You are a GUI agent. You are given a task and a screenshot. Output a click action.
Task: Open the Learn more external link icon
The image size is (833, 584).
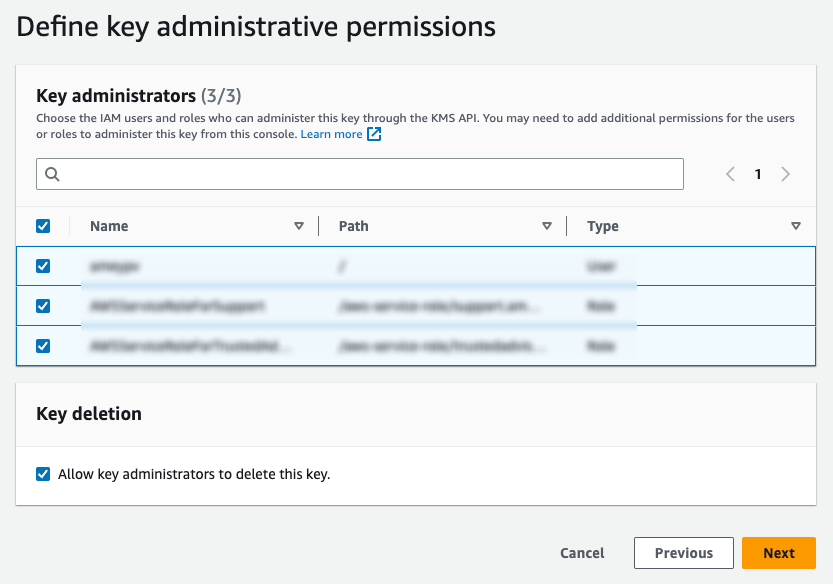tap(374, 134)
